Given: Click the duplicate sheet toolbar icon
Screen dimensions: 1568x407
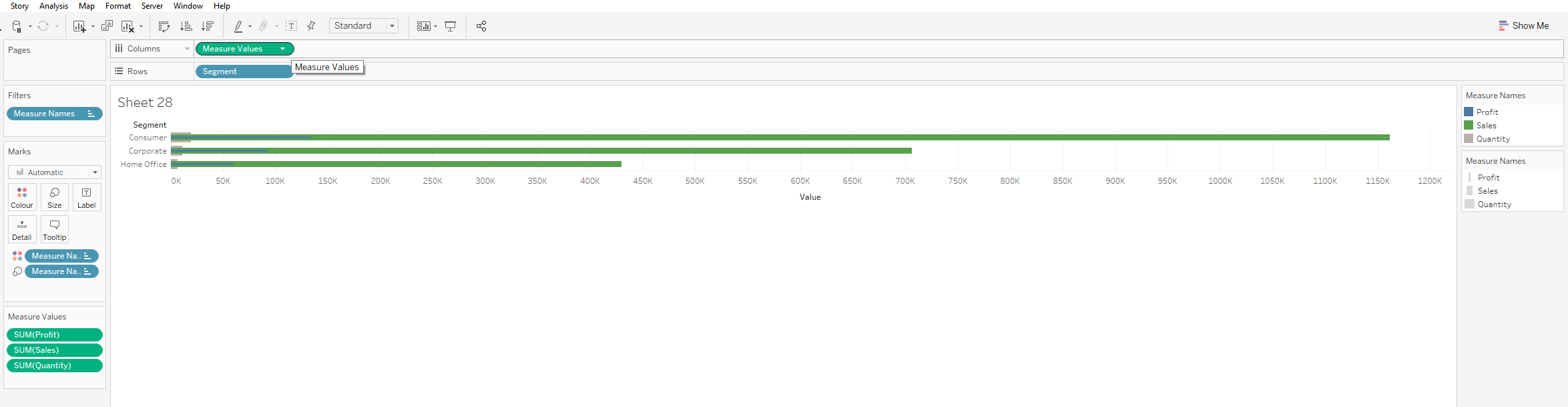Looking at the screenshot, I should 107,26.
